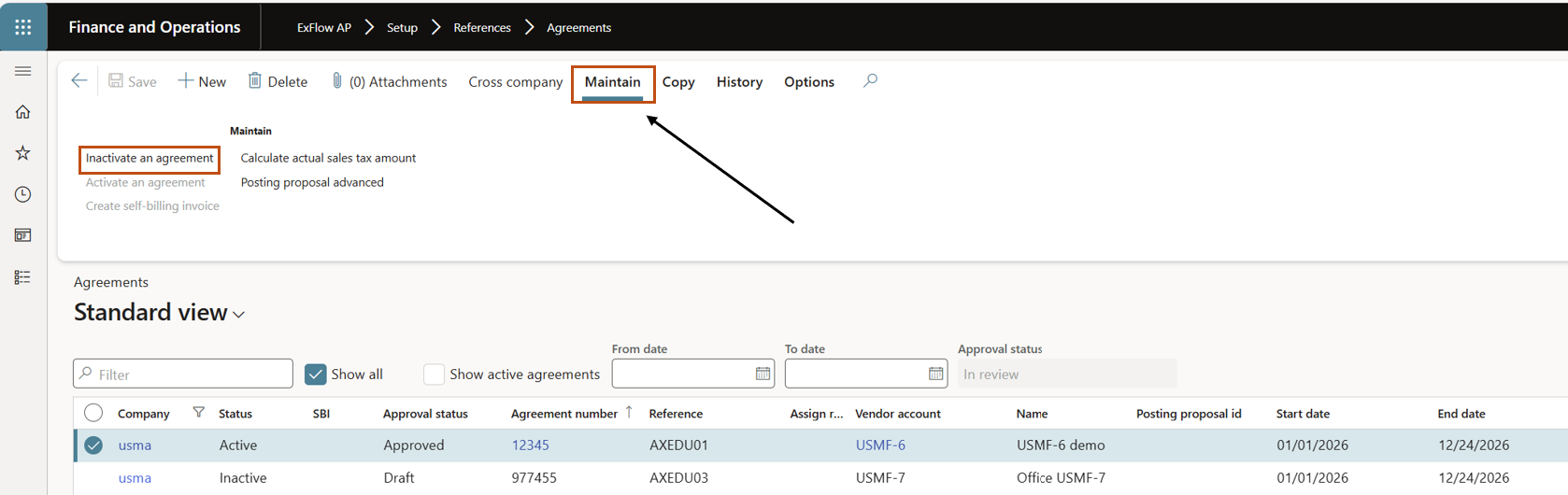Open the From date calendar picker
Image resolution: width=1568 pixels, height=495 pixels.
coord(763,374)
